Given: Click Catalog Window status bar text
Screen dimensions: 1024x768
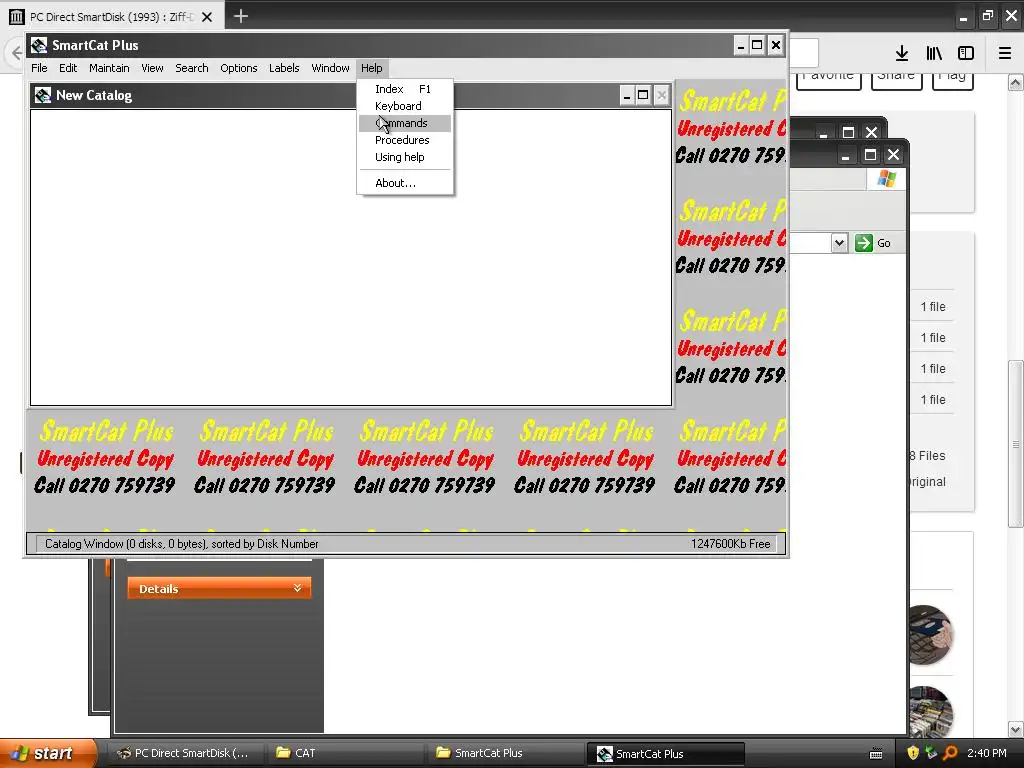Looking at the screenshot, I should (x=182, y=543).
